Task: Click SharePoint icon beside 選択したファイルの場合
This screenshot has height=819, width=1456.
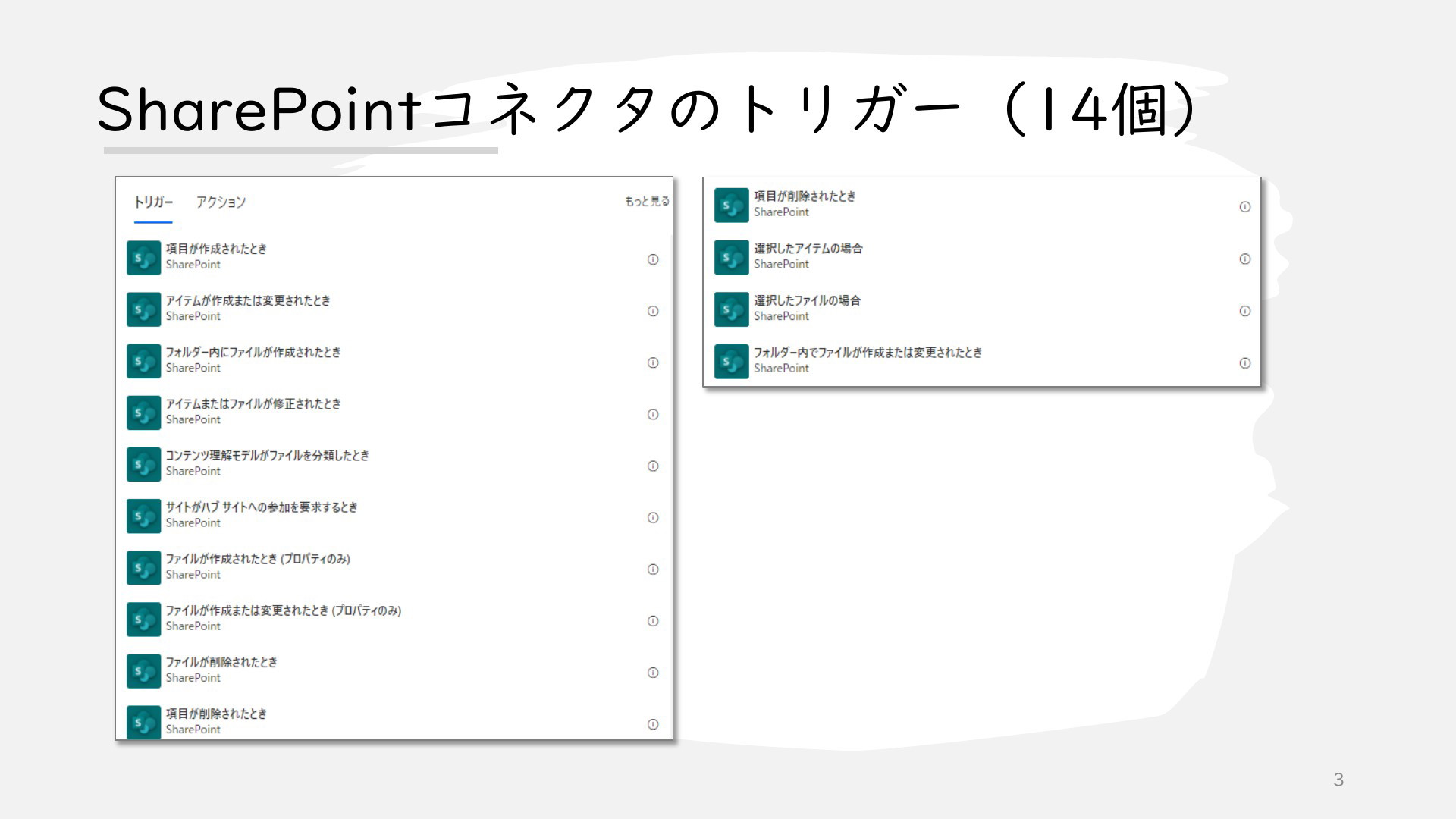Action: click(x=731, y=309)
